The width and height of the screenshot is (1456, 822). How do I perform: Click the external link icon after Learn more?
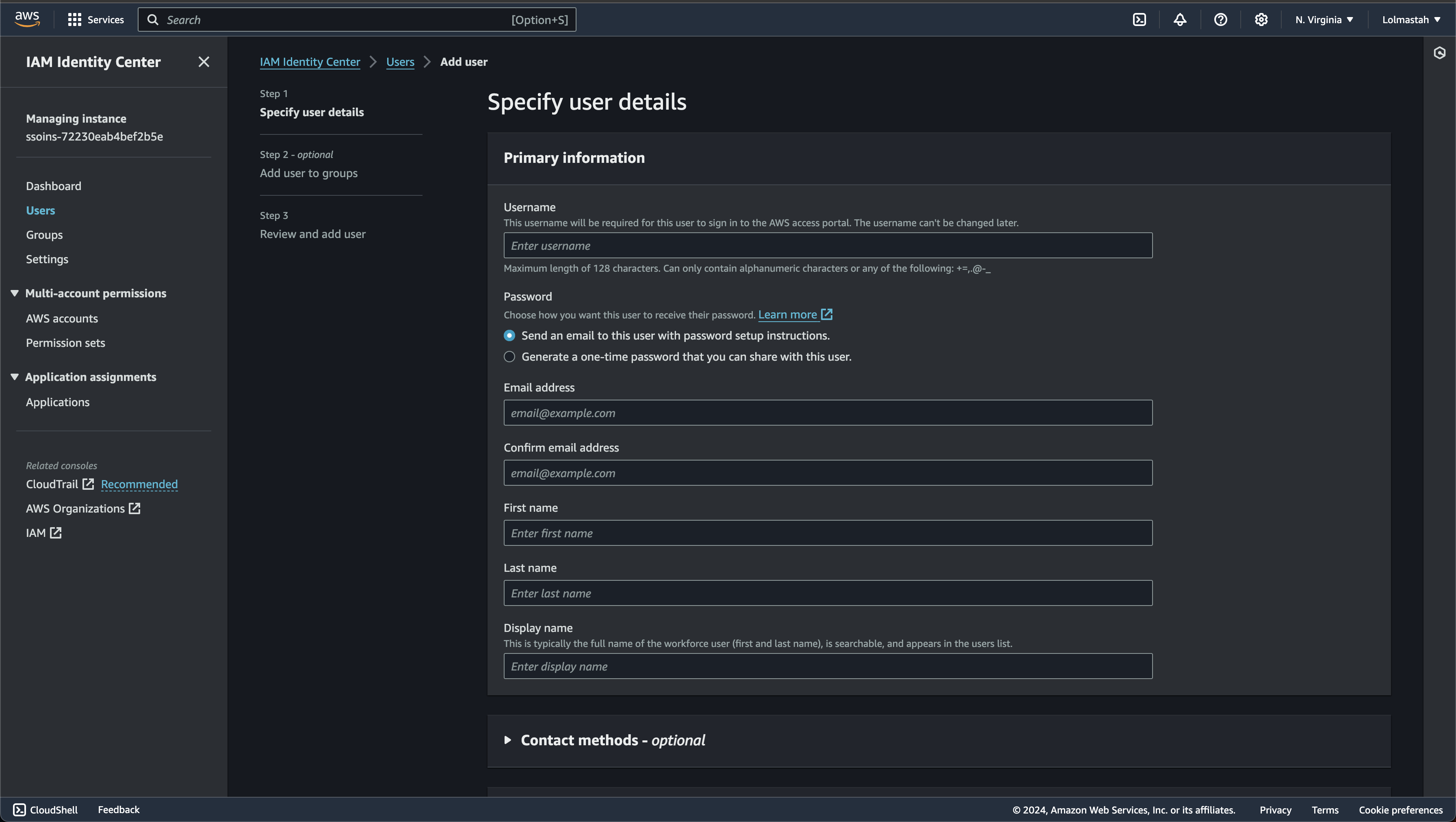[x=827, y=314]
